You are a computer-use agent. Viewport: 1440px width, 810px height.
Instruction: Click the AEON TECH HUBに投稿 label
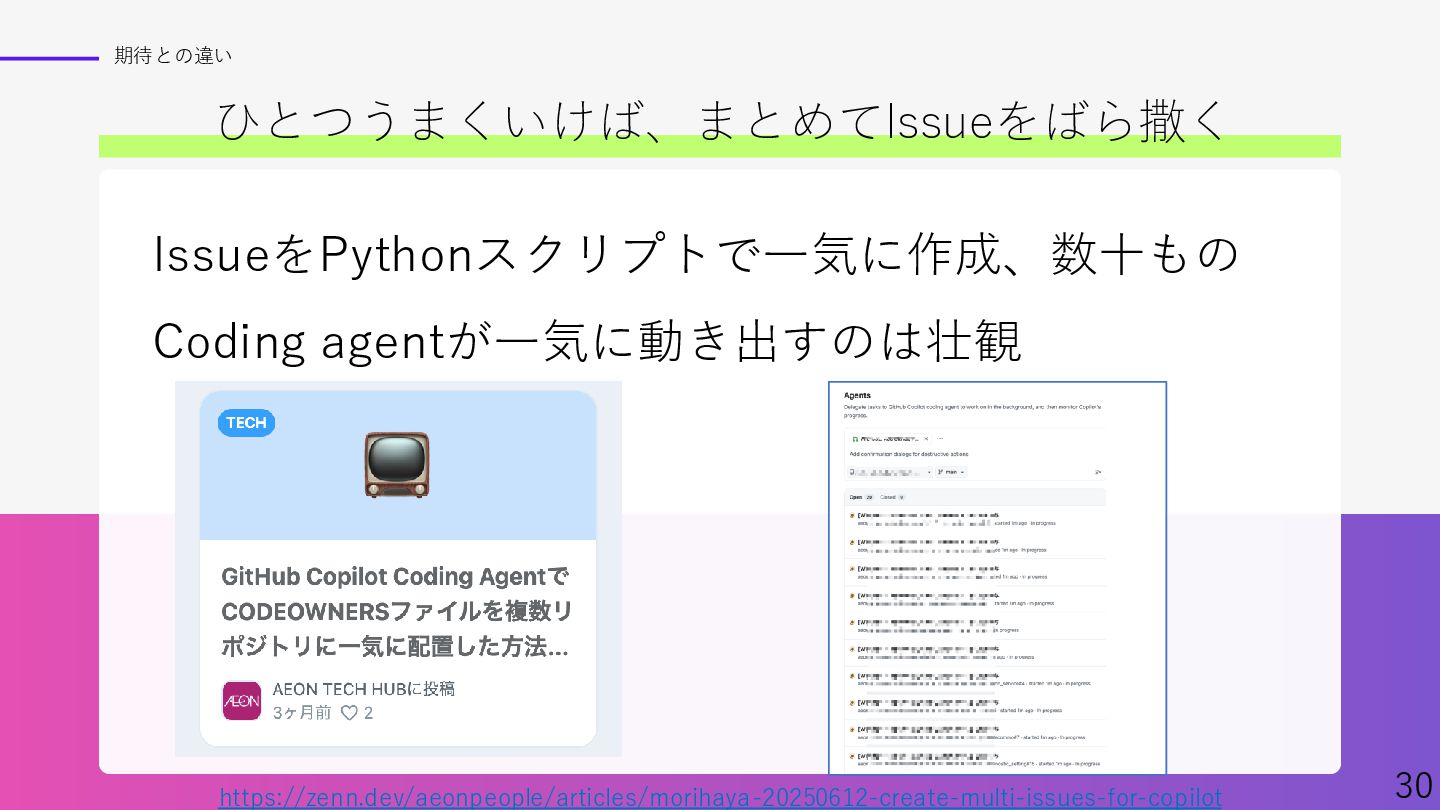click(364, 689)
